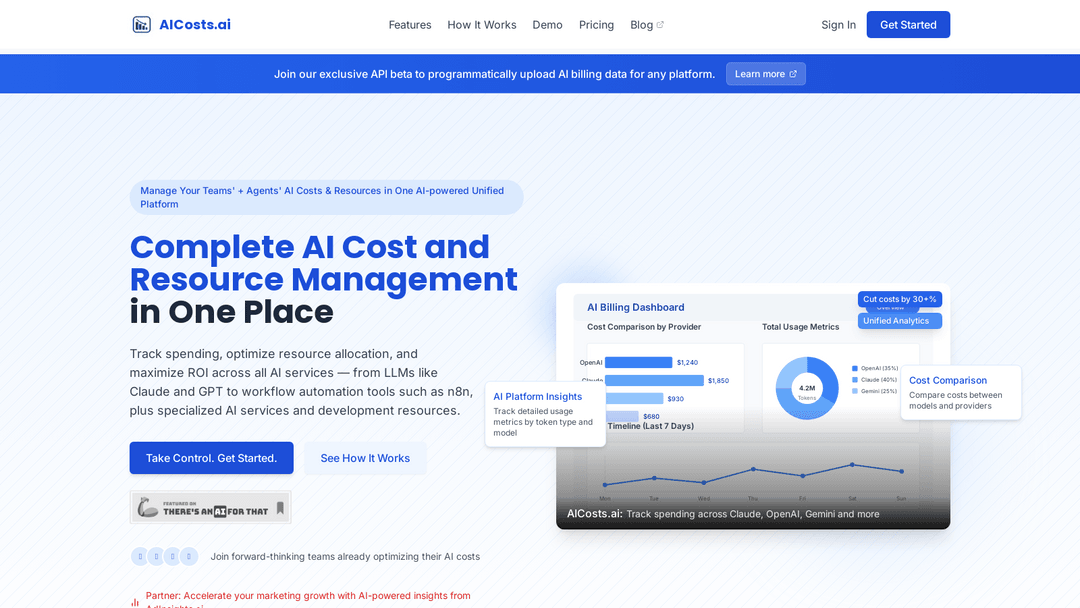Viewport: 1080px width, 608px height.
Task: Click the Get Started button in header
Action: (x=908, y=25)
